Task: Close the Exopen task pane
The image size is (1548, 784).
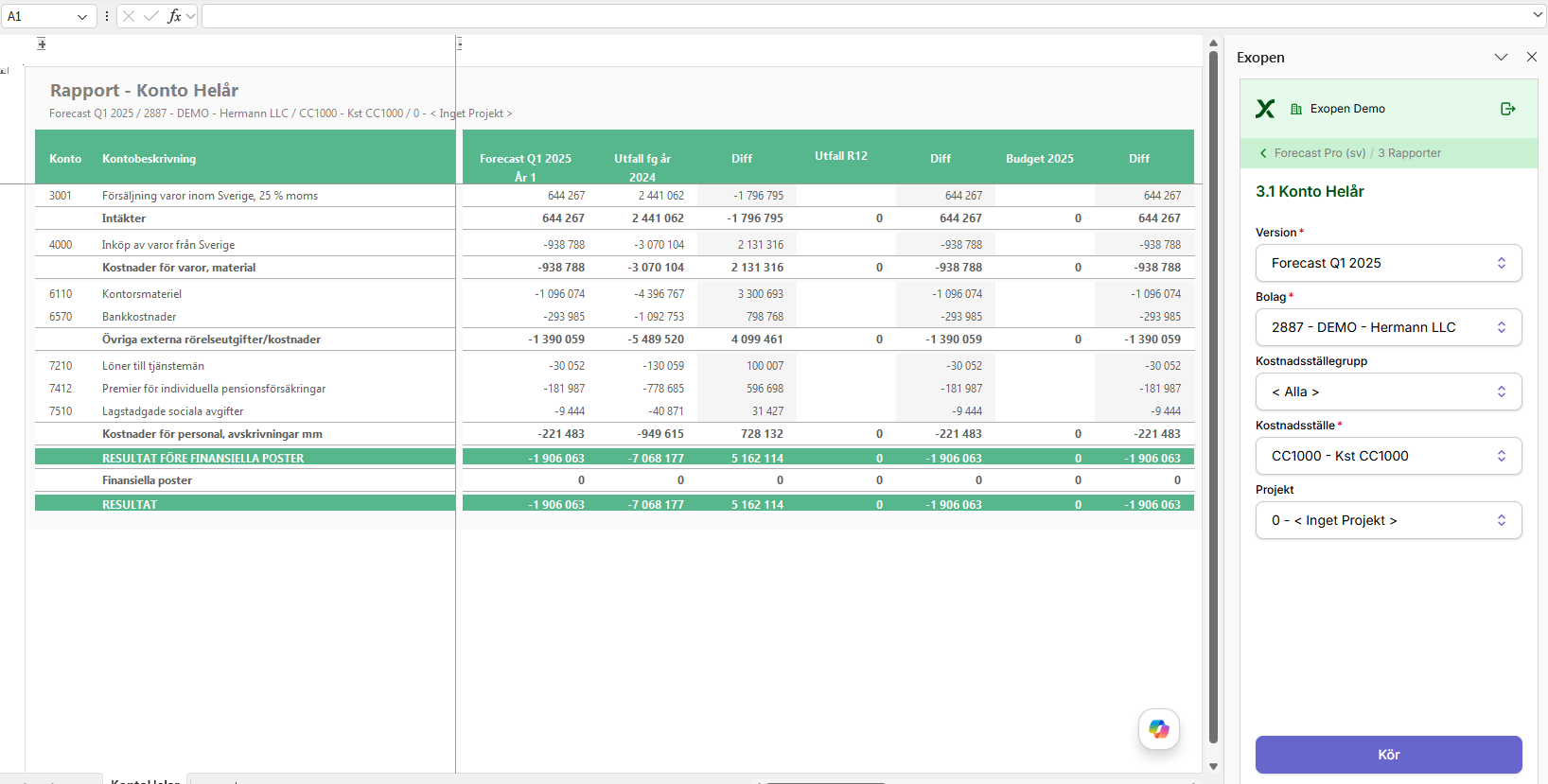Action: click(1532, 57)
